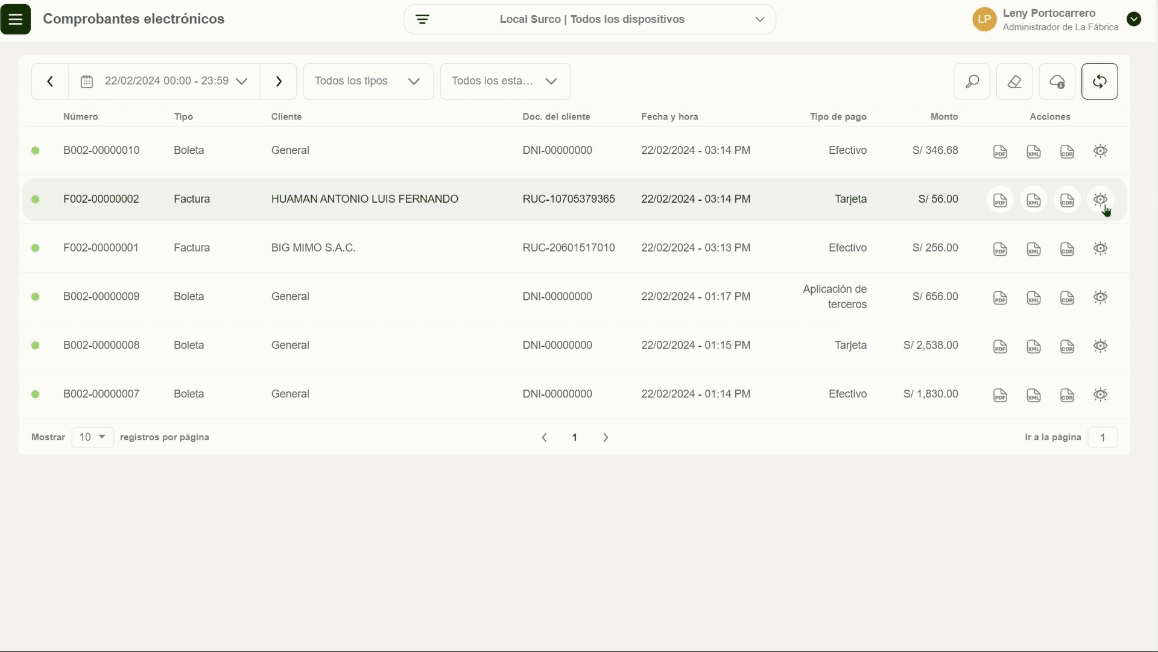Open the records per page 10 dropdown
The width and height of the screenshot is (1158, 652).
[x=92, y=437]
